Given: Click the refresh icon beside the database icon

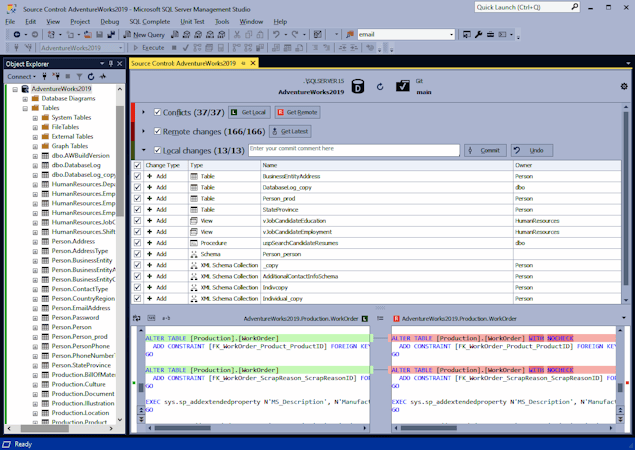Looking at the screenshot, I should tap(380, 87).
